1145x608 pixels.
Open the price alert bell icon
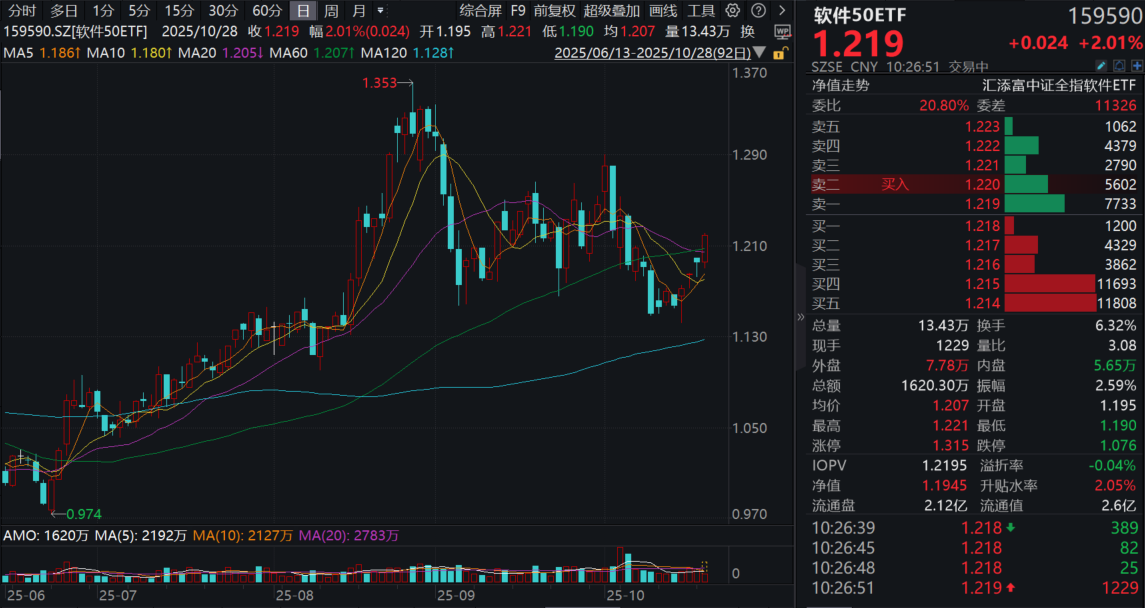coord(1119,64)
